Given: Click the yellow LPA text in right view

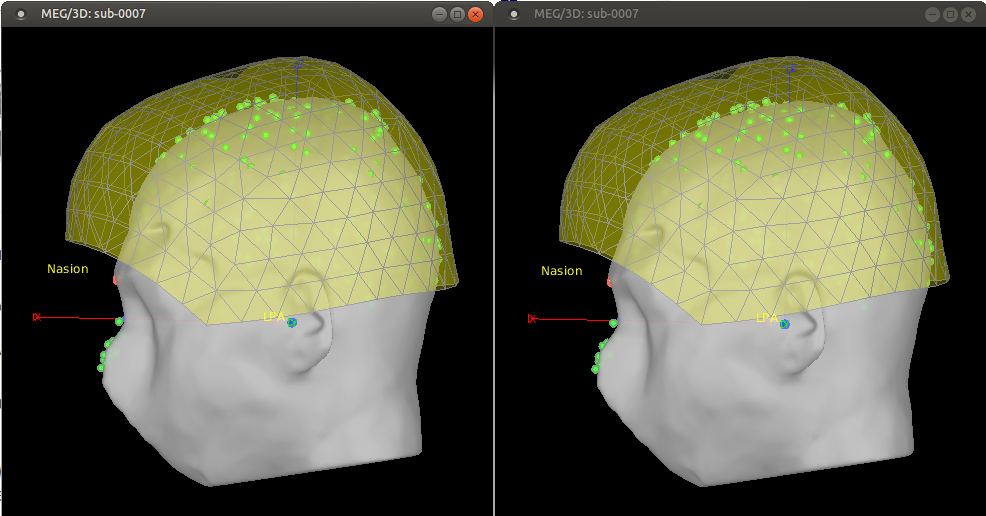Looking at the screenshot, I should click(766, 318).
